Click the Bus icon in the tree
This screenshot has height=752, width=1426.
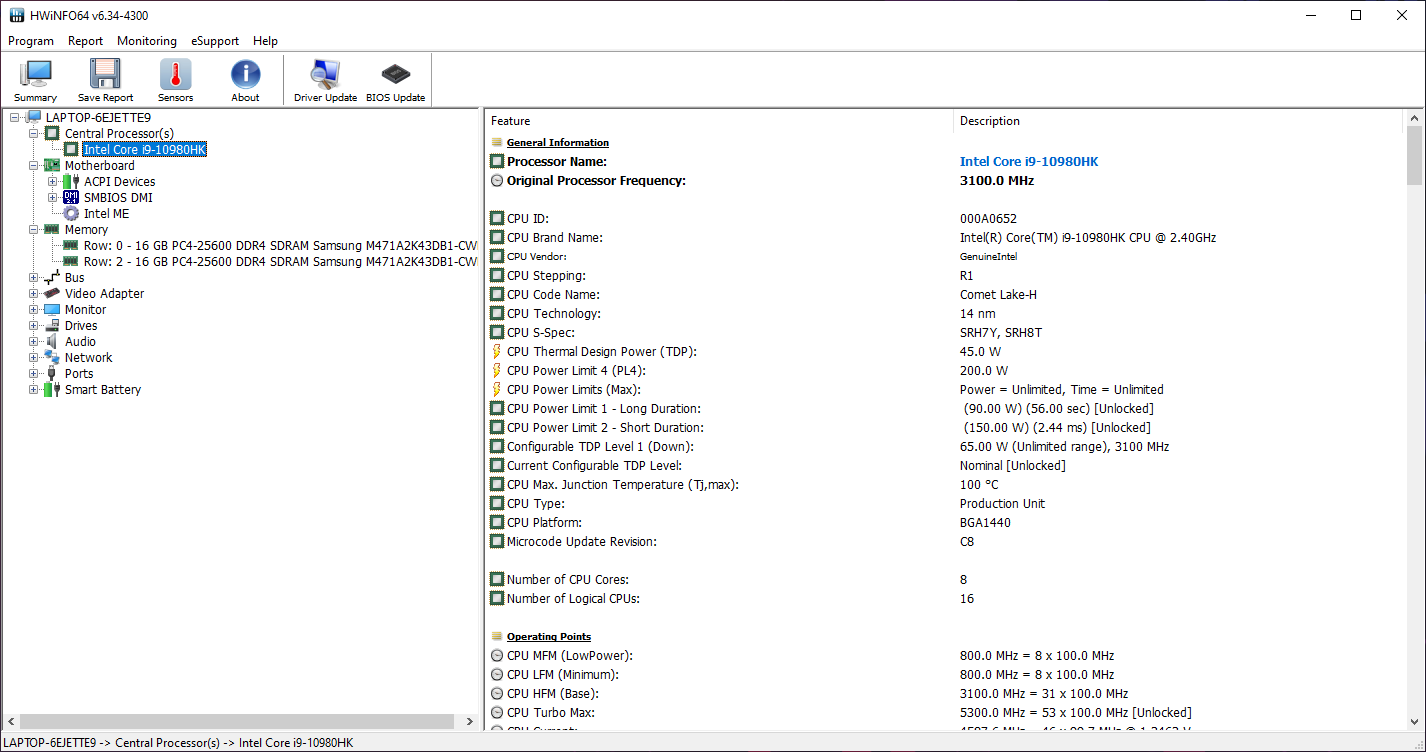coord(53,278)
